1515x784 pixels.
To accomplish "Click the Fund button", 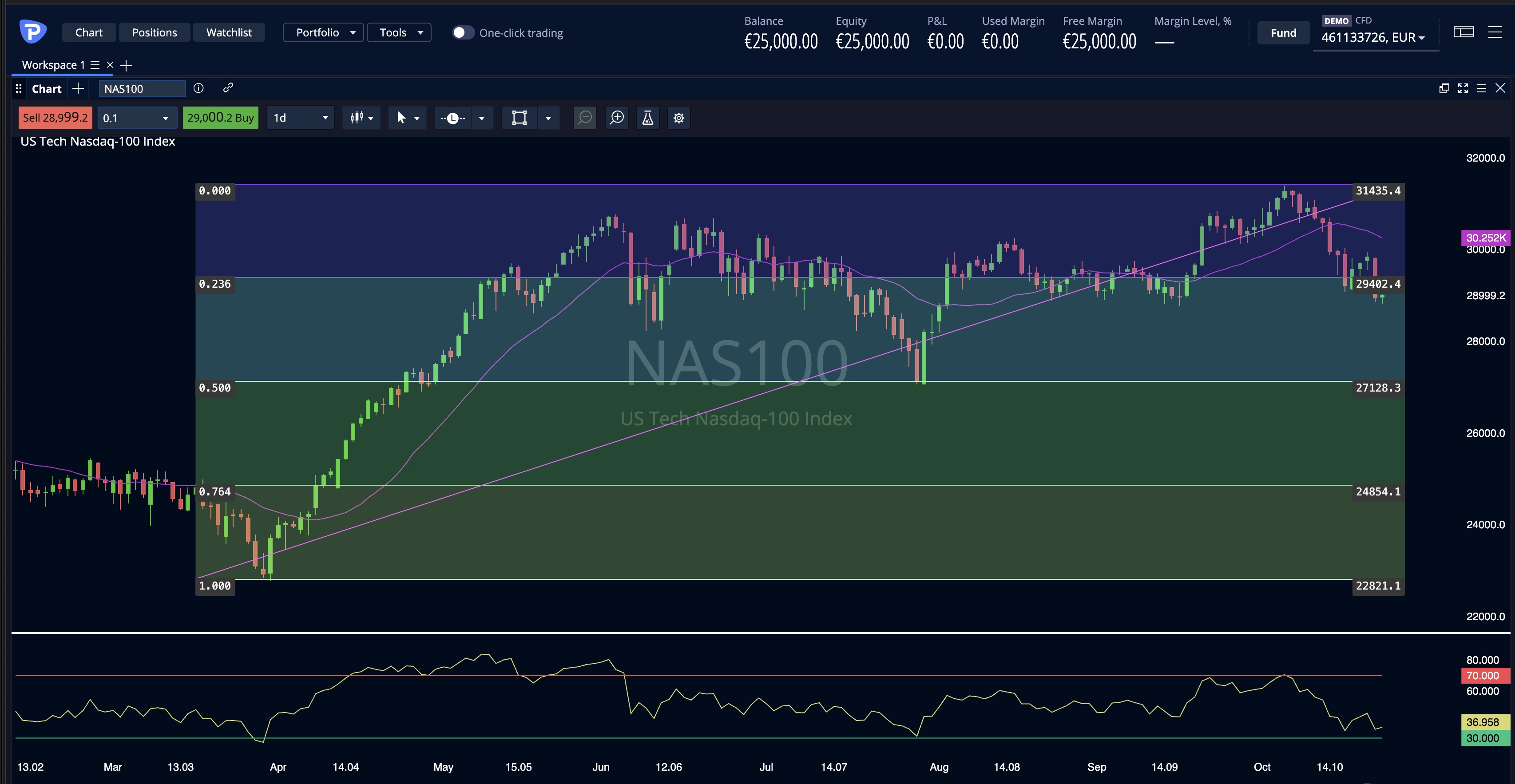I will pyautogui.click(x=1283, y=33).
